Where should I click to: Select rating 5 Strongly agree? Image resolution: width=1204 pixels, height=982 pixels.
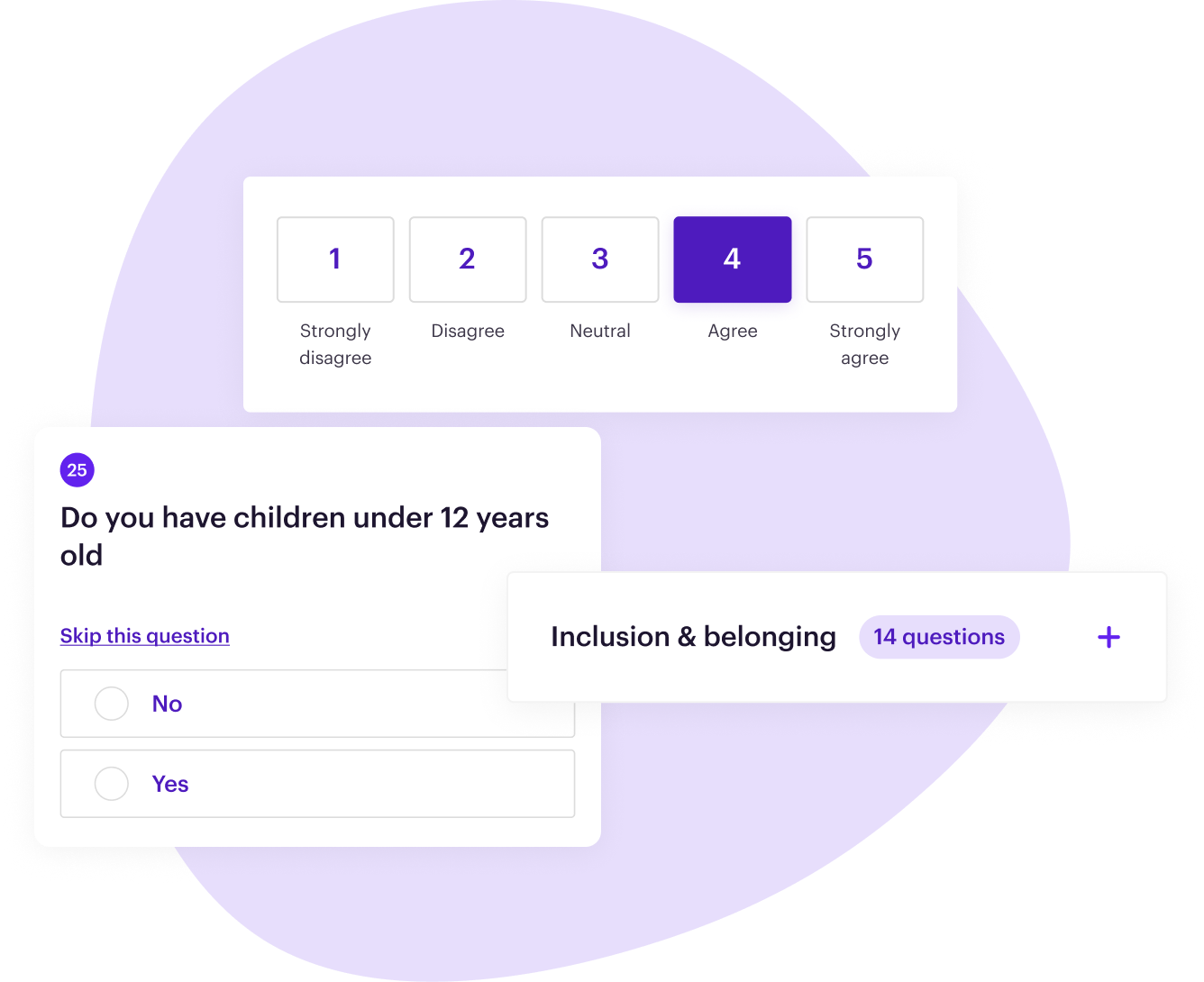(864, 259)
